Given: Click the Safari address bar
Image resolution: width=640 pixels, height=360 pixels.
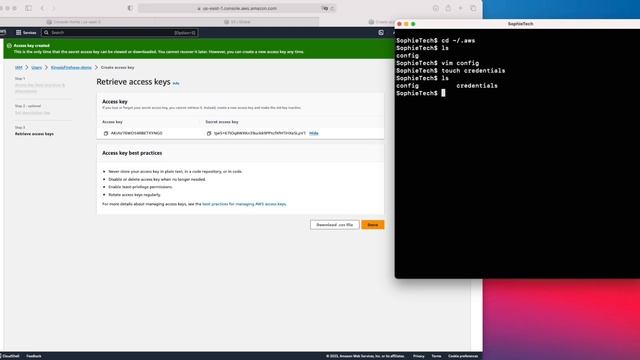Looking at the screenshot, I should tap(237, 8).
